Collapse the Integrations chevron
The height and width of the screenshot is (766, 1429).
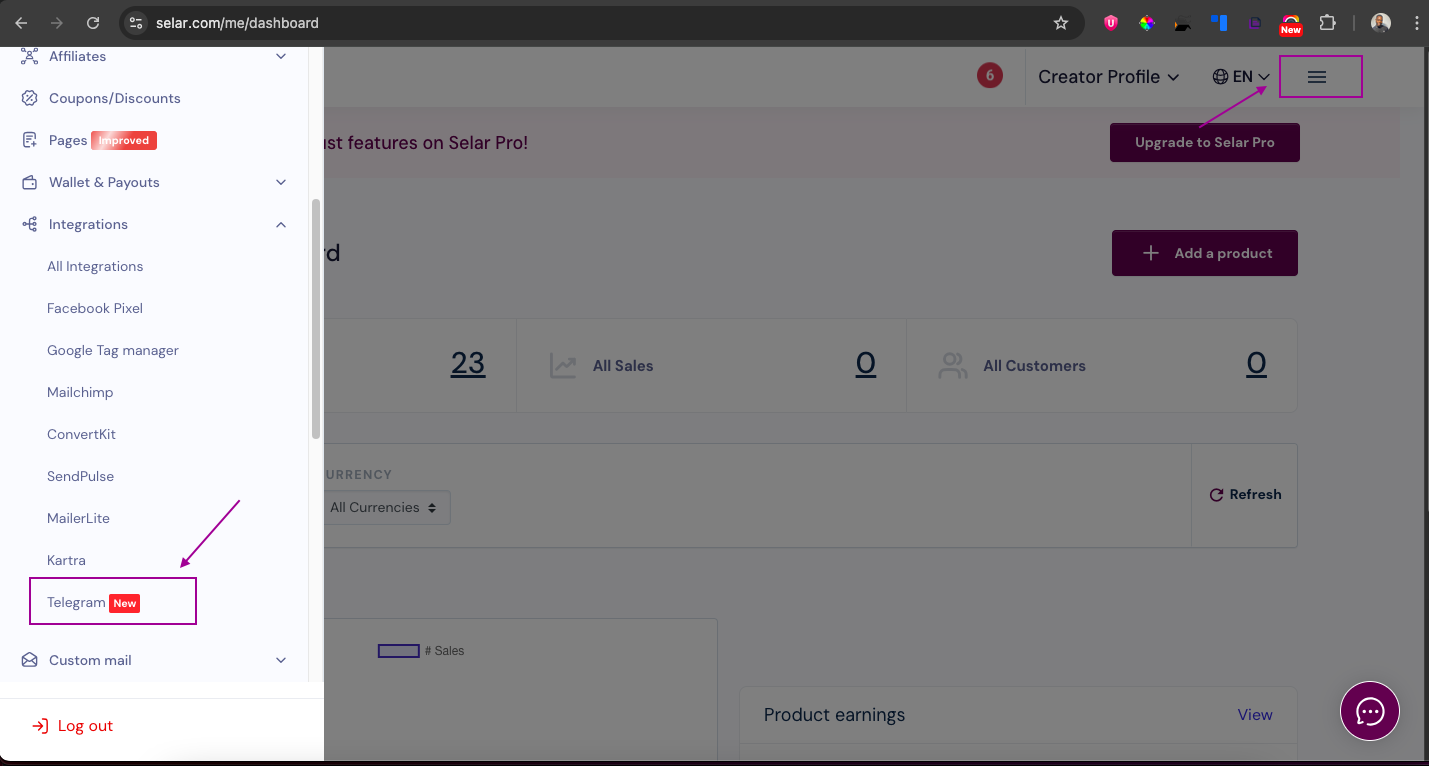click(x=281, y=224)
